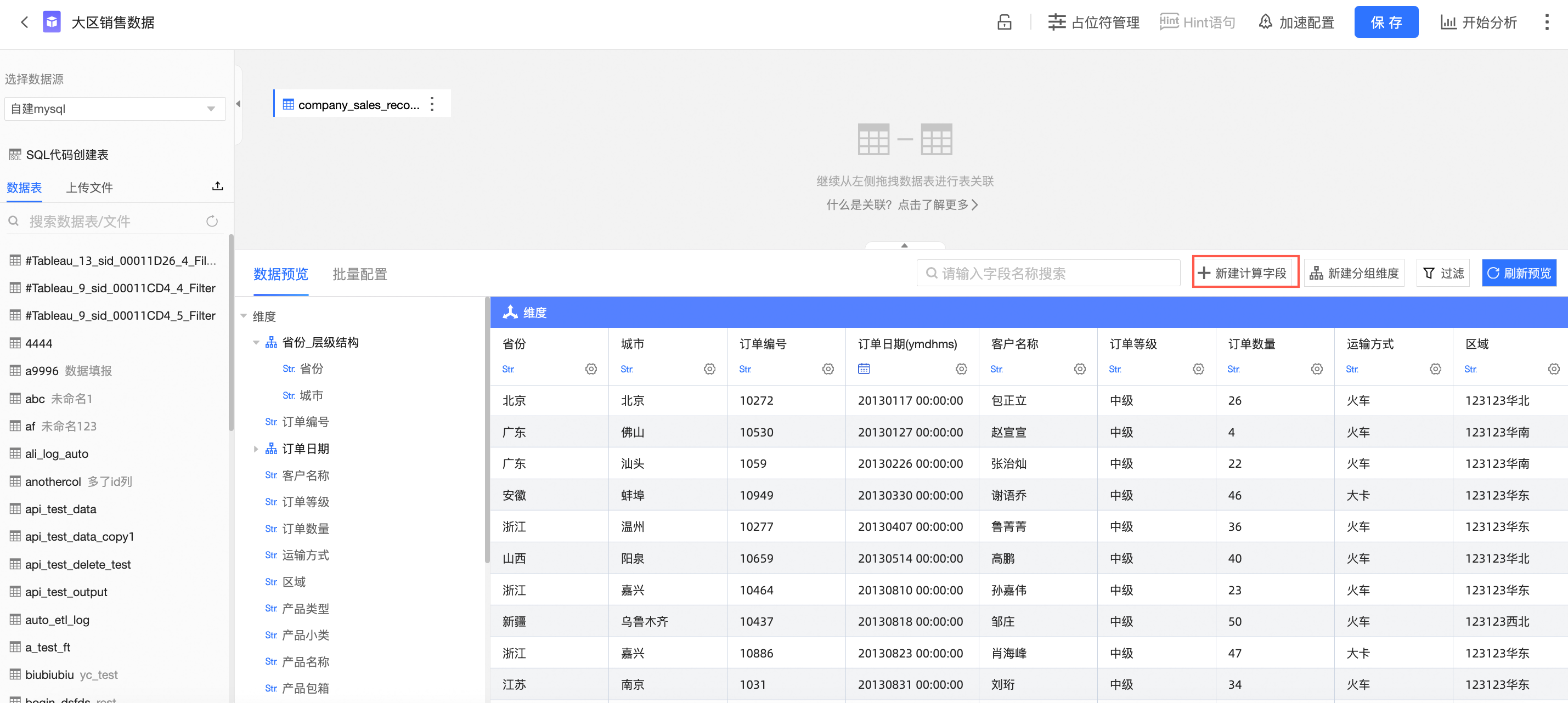Screen dimensions: 1568x703
Task: Open 占位符管理 in the top toolbar
Action: coord(1093,22)
